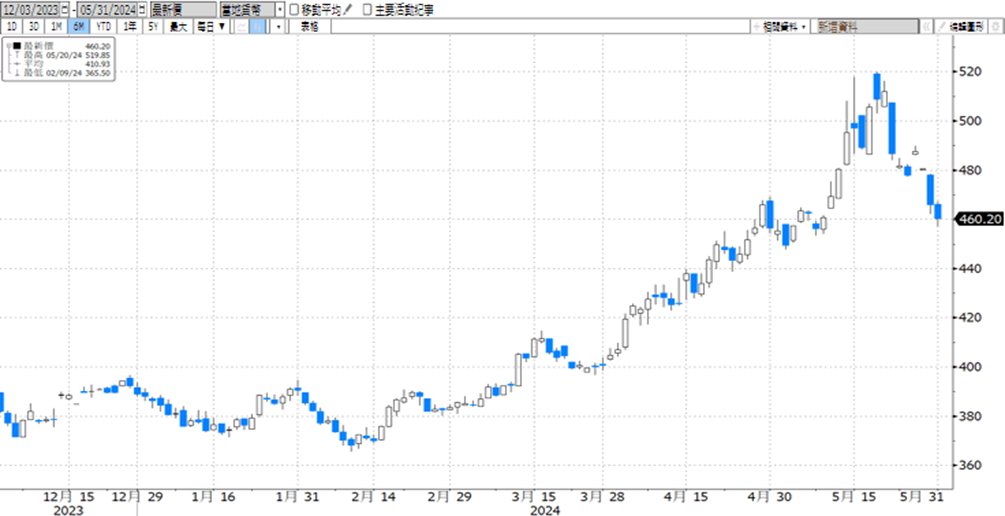
Task: Click the 最低 02/09/24 legend row
Action: [x=62, y=73]
